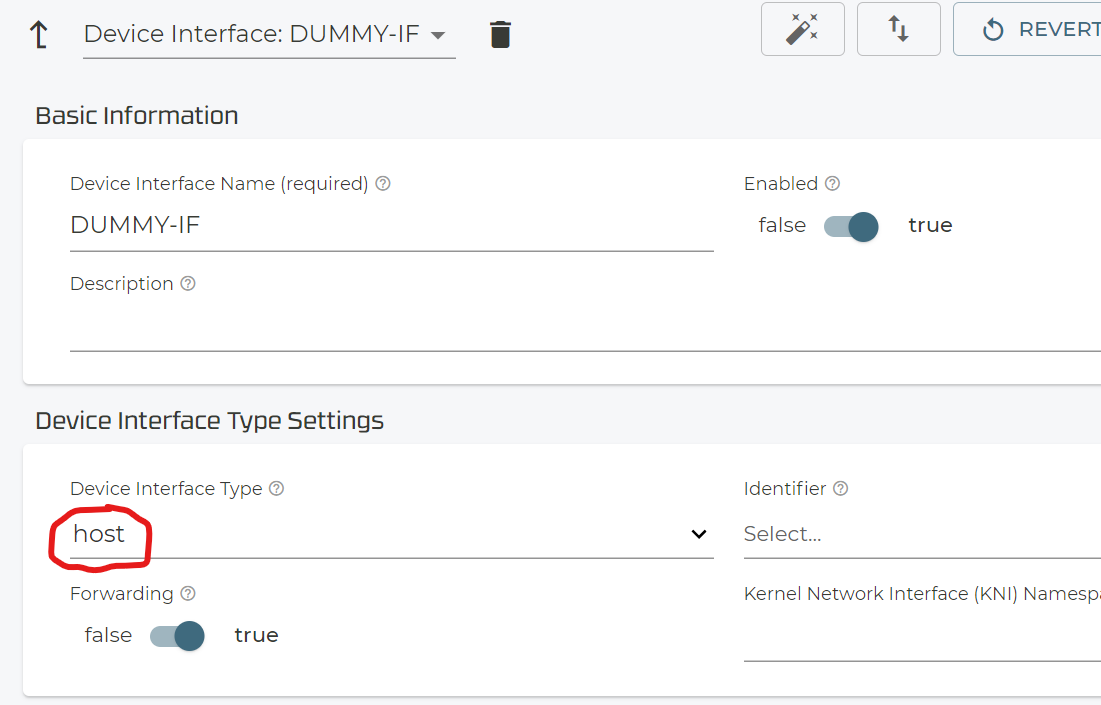Open the Identifier select dropdown
Image resolution: width=1101 pixels, height=705 pixels.
[x=920, y=534]
